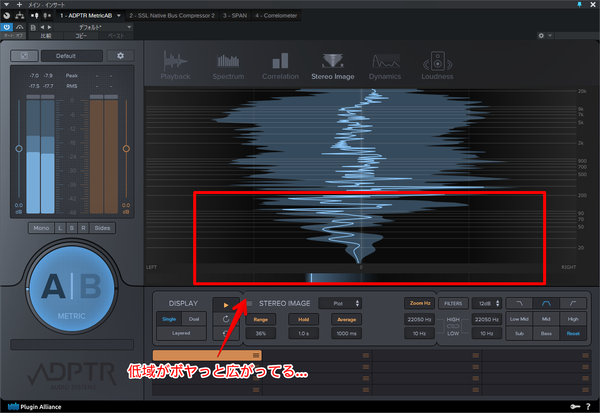Screen dimensions: 600x413
Task: Open MetricAB settings gear
Action: click(120, 56)
